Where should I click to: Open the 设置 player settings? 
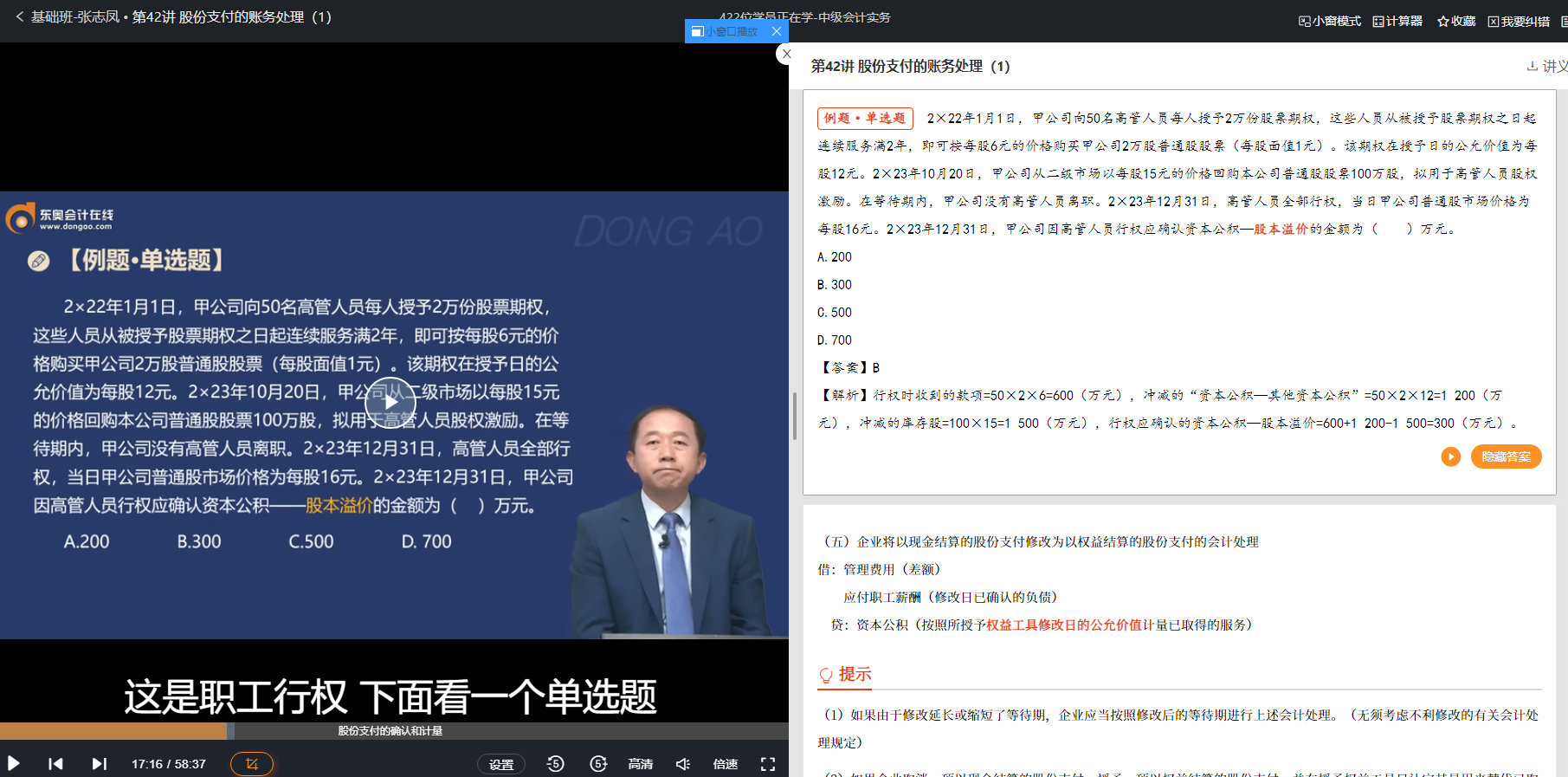(501, 764)
